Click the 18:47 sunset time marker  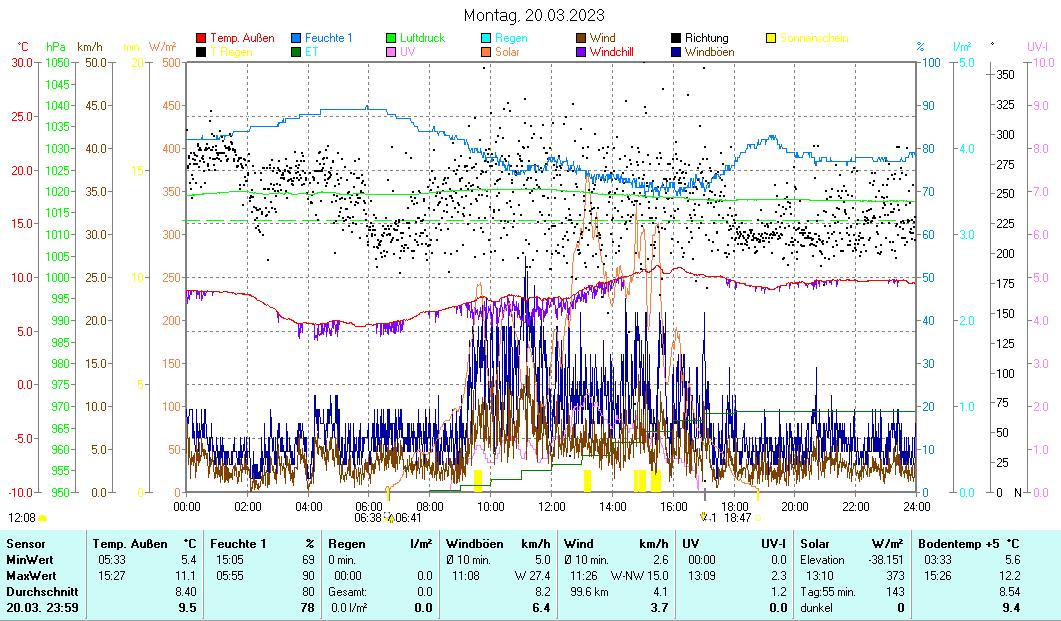(x=737, y=518)
